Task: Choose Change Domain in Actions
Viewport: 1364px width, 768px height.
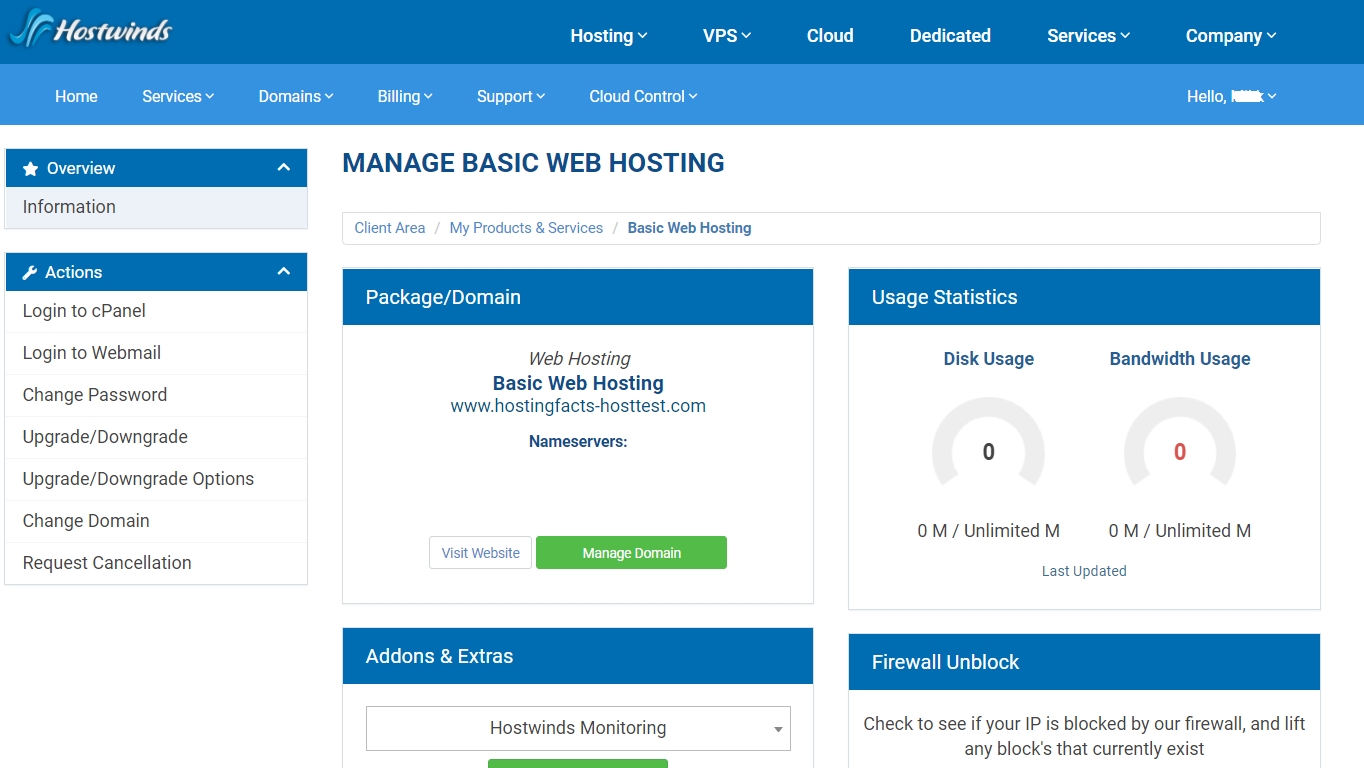Action: pos(156,521)
